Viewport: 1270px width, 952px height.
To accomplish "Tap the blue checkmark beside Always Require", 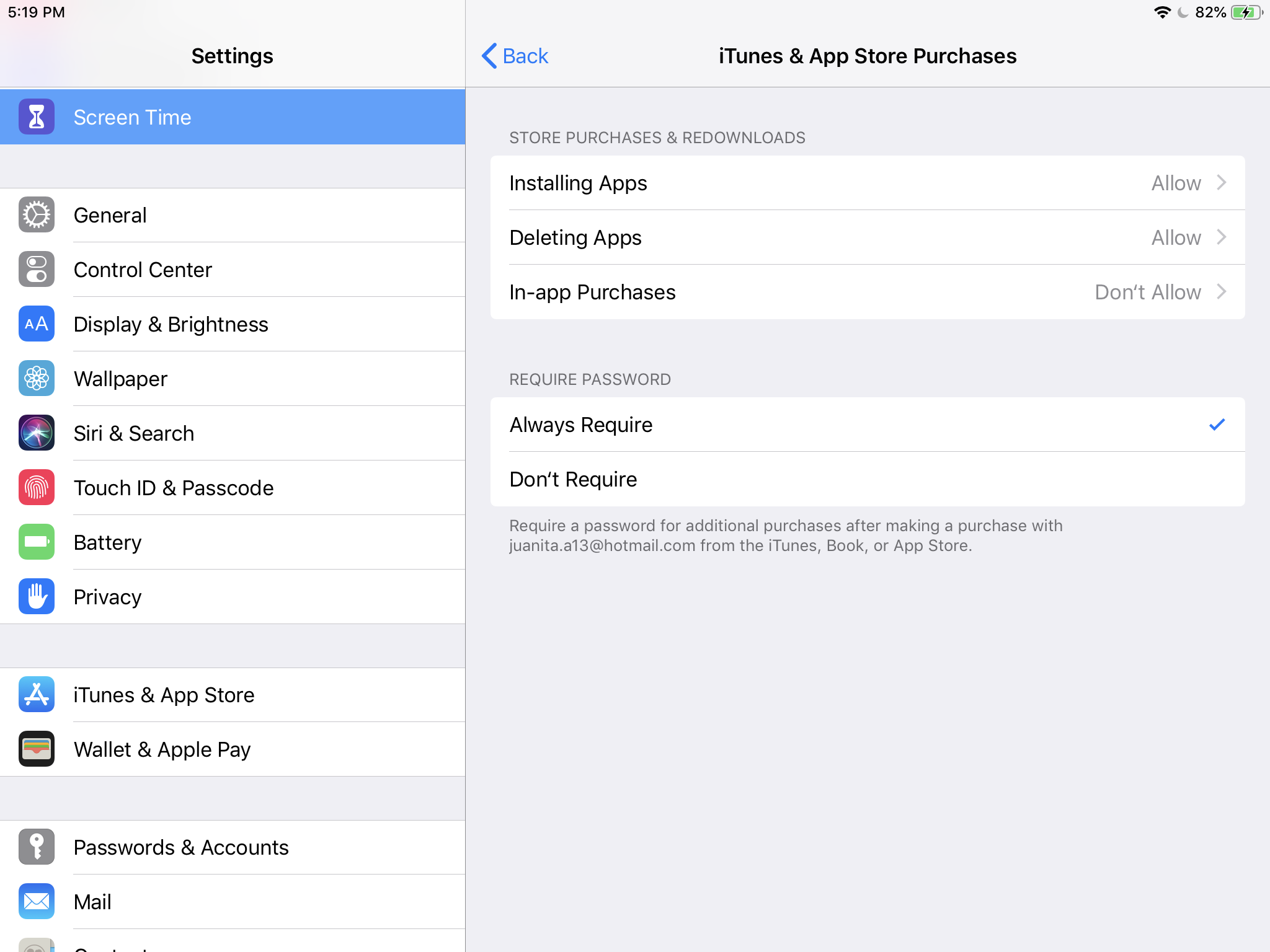I will click(1217, 425).
